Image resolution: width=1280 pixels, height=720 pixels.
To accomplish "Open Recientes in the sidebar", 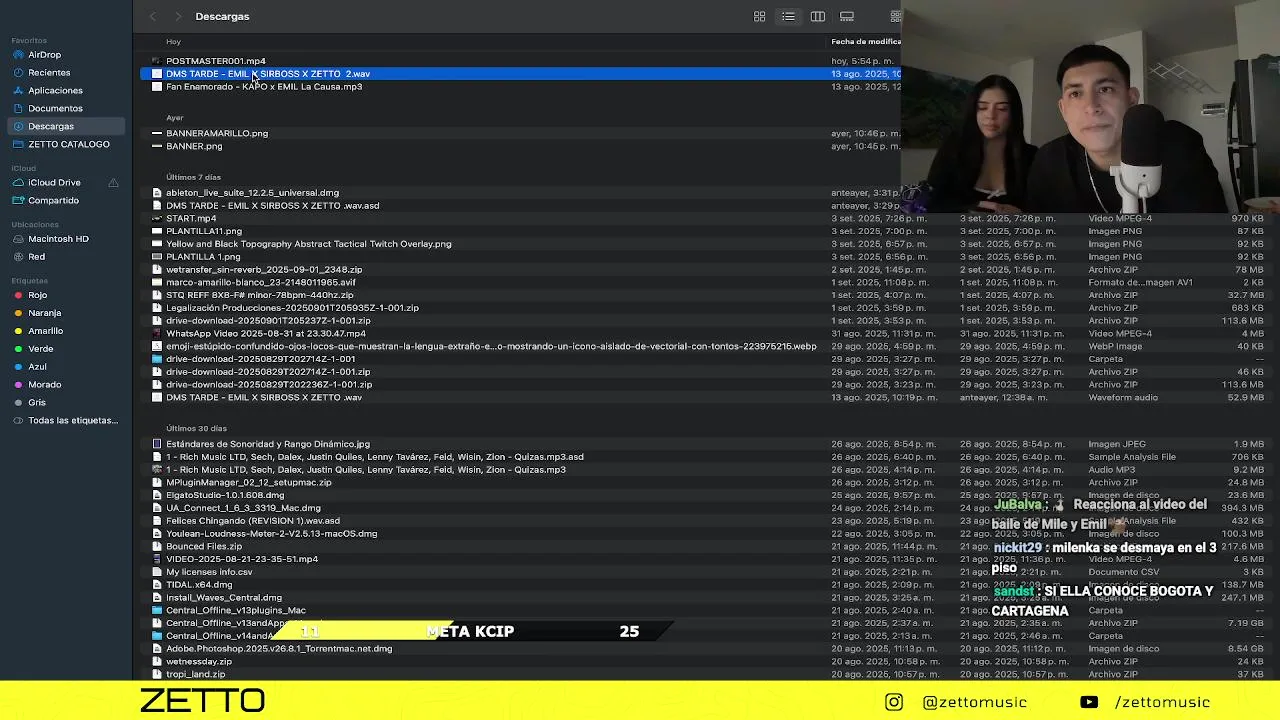I will (49, 72).
